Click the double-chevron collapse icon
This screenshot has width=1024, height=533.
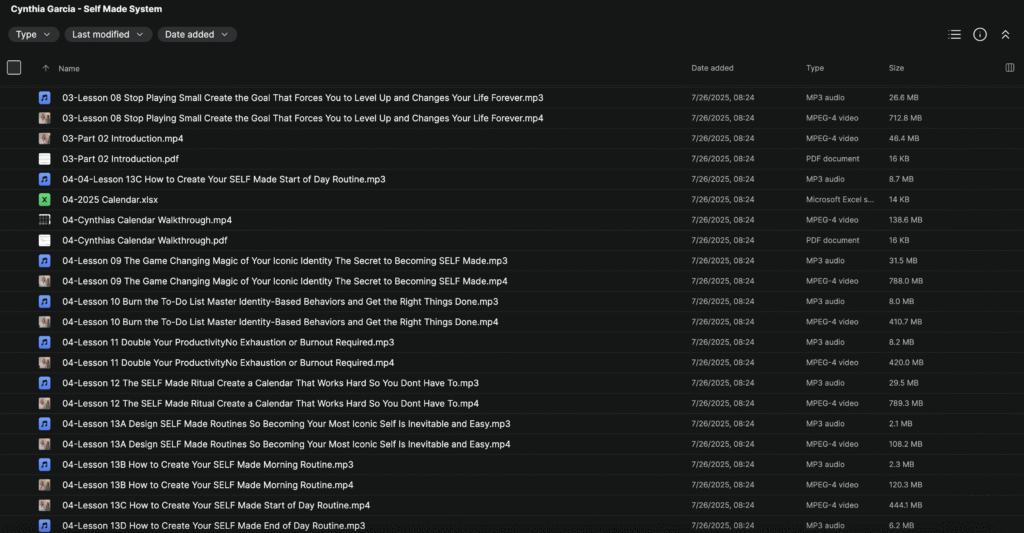point(1005,34)
